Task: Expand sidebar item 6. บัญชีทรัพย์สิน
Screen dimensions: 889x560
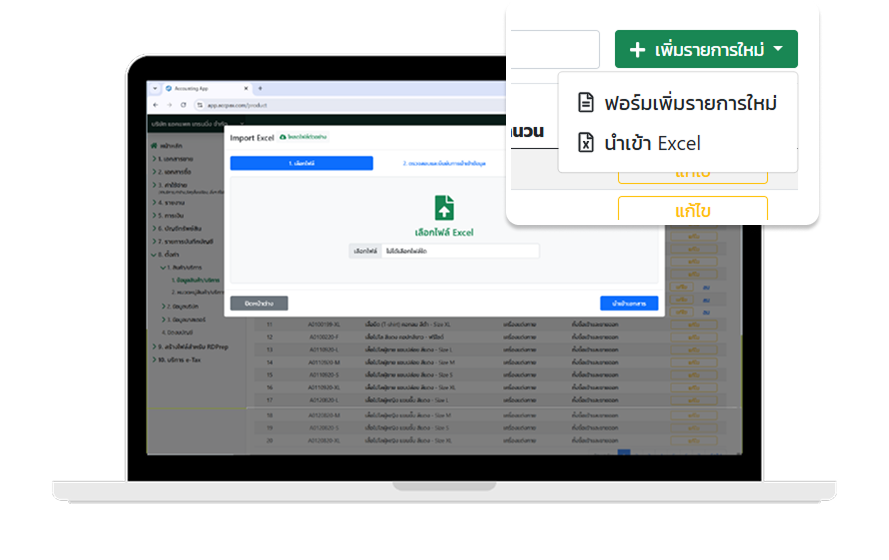Action: [x=176, y=228]
